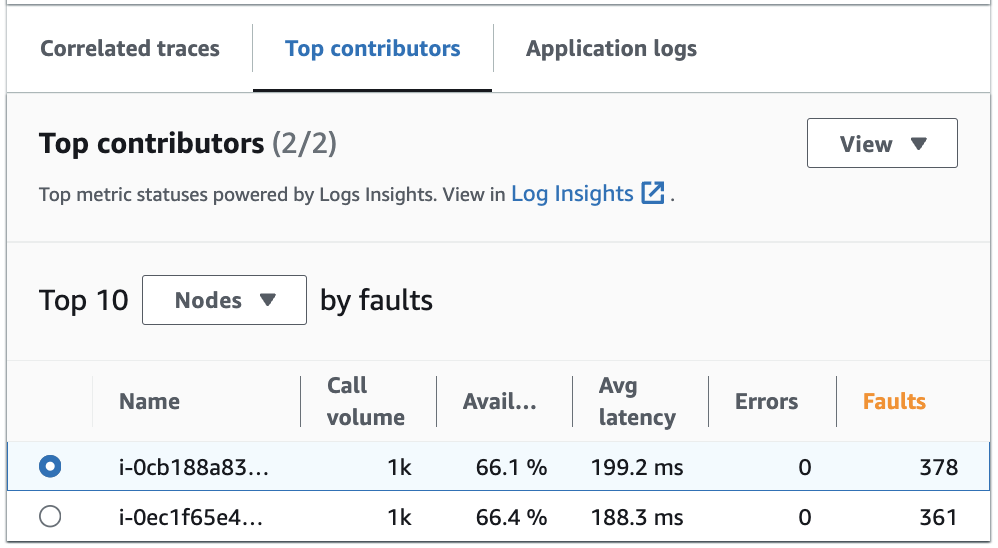The image size is (998, 548).
Task: Click the Log Insights link
Action: pyautogui.click(x=572, y=194)
